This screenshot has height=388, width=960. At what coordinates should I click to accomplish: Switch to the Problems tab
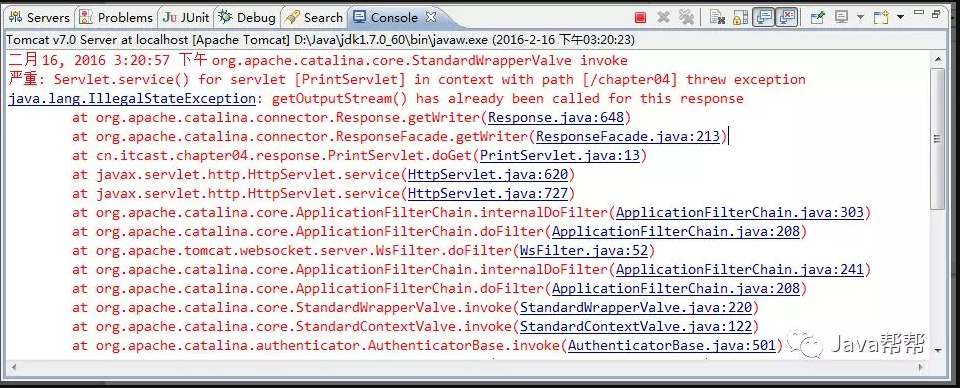pos(116,18)
